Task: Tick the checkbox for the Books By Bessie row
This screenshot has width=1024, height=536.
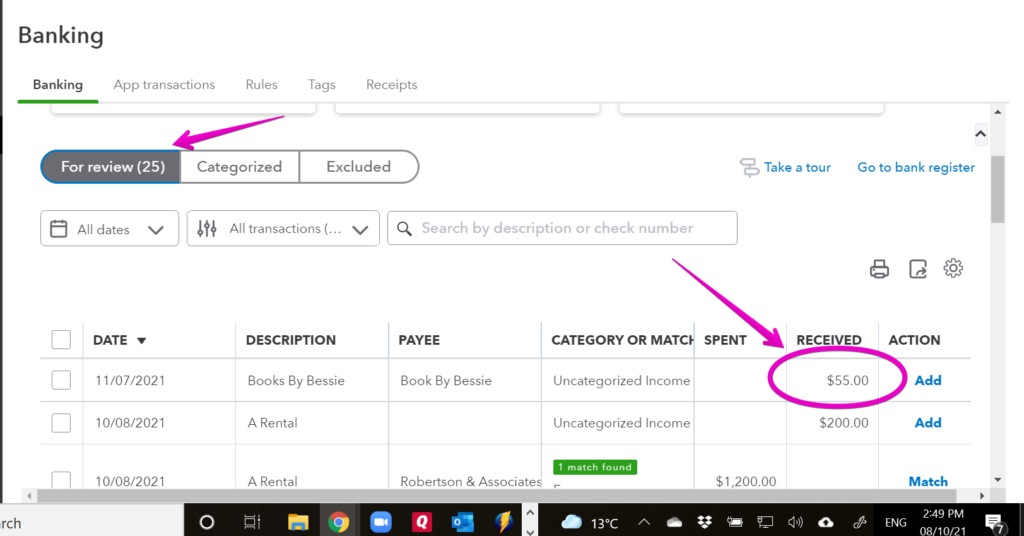Action: 61,380
